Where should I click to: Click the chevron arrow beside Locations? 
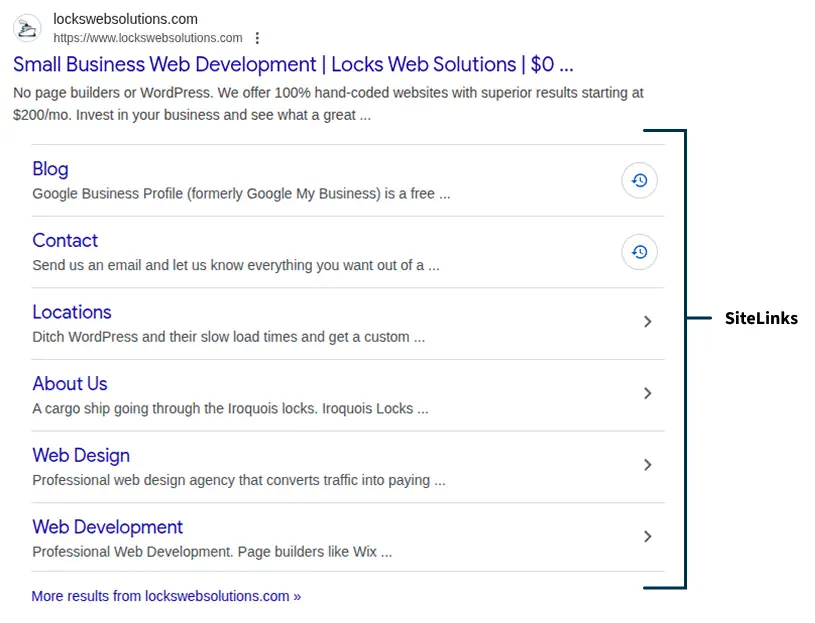648,323
